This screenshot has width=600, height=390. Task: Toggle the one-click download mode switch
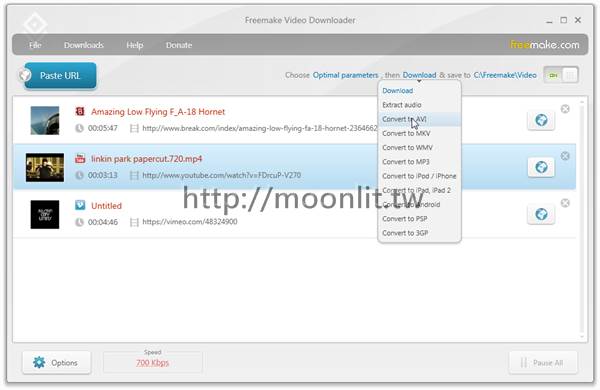pyautogui.click(x=561, y=75)
